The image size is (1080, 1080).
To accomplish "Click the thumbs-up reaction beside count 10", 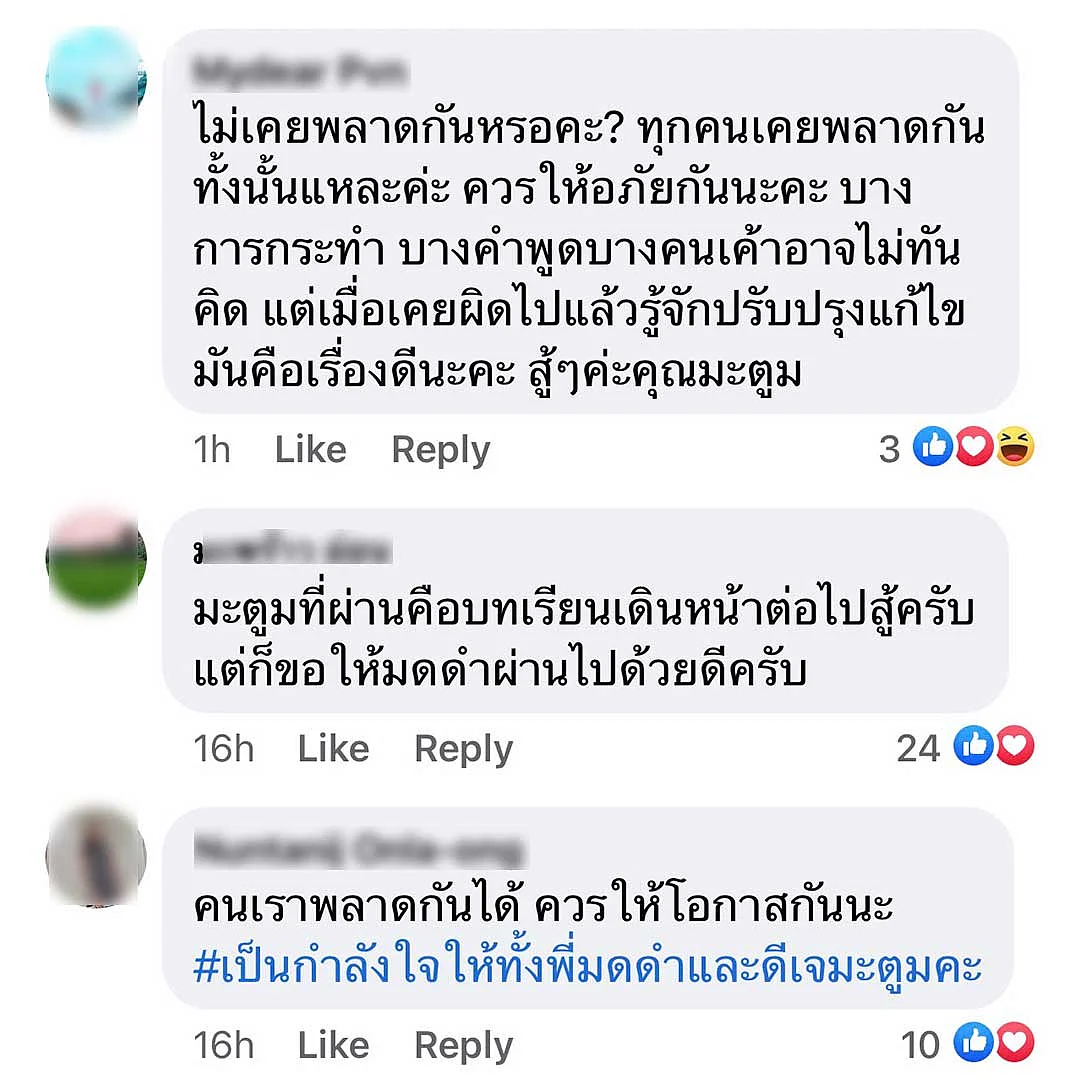I will tap(973, 1043).
